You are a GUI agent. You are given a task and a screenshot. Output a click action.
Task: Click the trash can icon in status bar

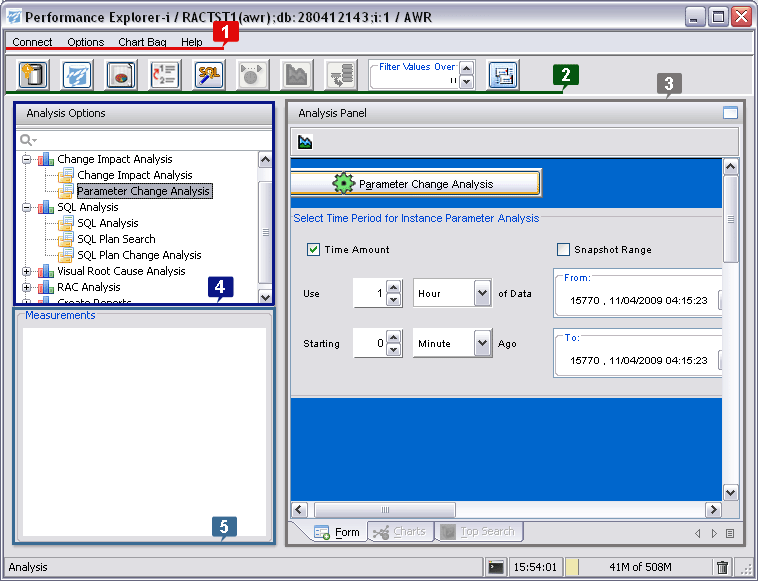(x=722, y=567)
